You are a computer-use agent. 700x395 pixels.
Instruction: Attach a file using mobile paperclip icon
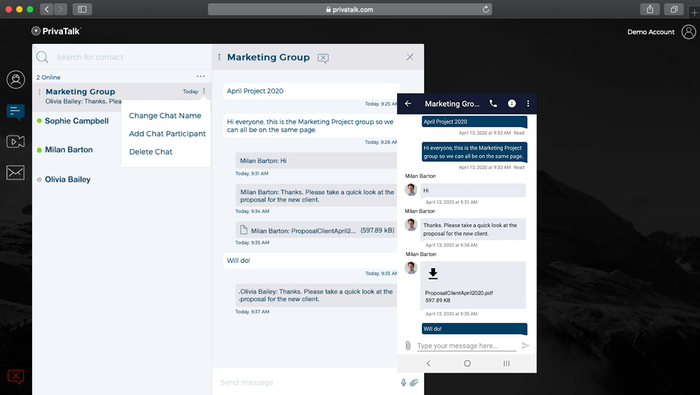(x=408, y=345)
